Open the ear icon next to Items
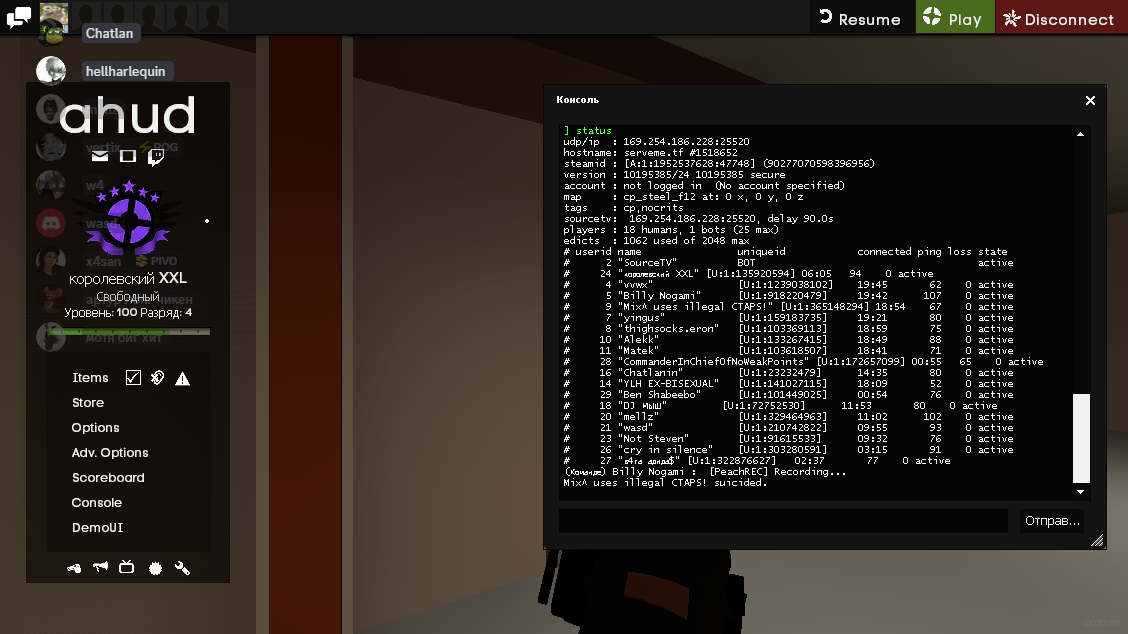 coord(158,378)
